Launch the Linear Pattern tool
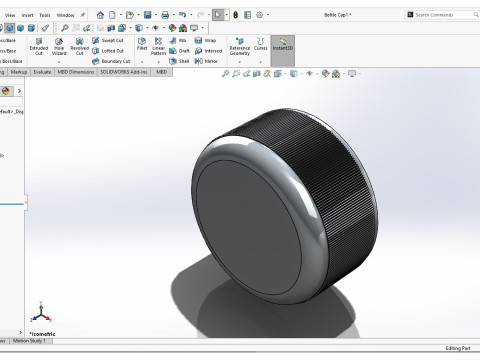 coord(158,46)
